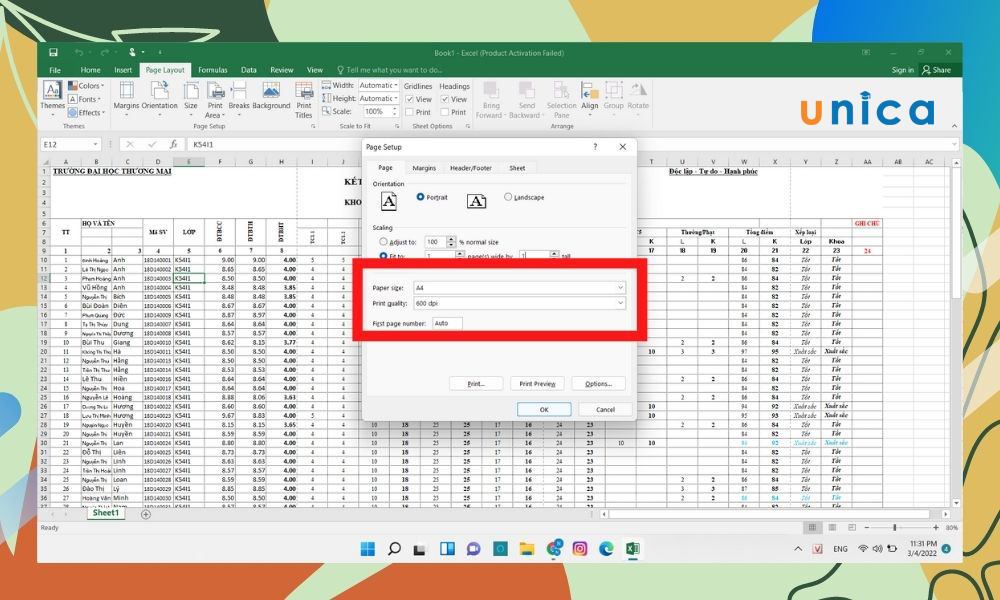
Task: Open the File ribbon tab
Action: (55, 70)
